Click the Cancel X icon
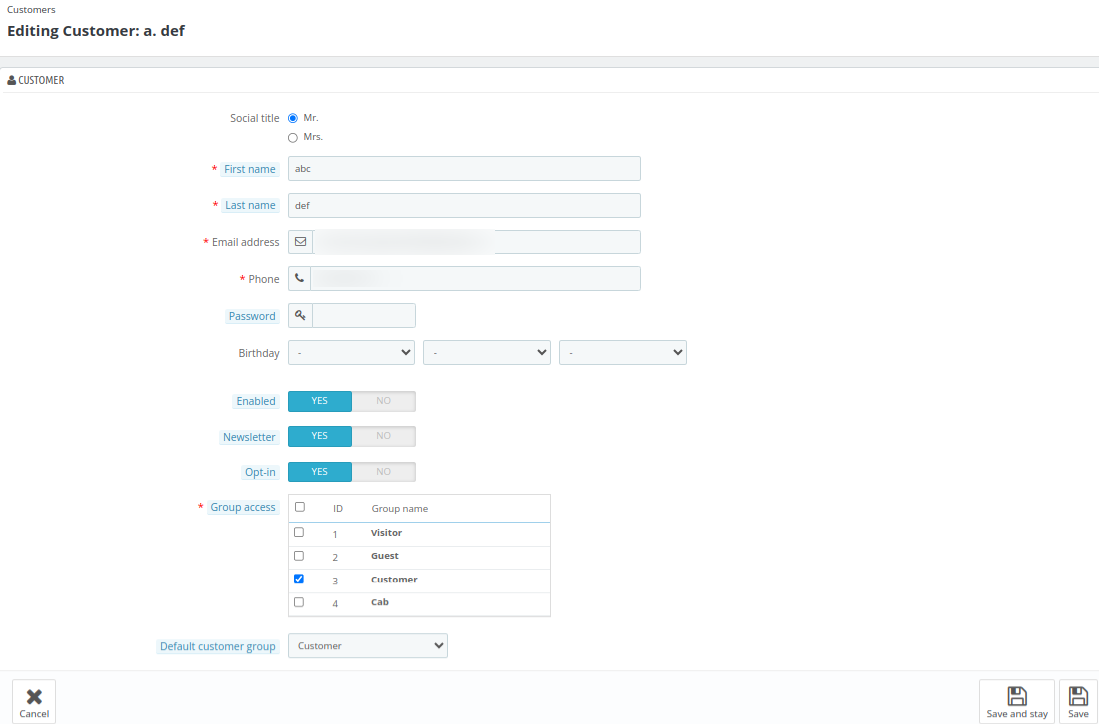This screenshot has height=724, width=1099. (34, 697)
